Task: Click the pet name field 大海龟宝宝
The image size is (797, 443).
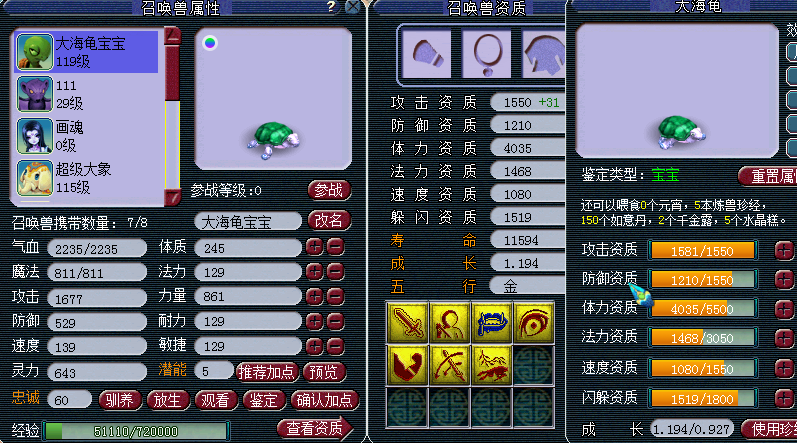Action: 248,222
